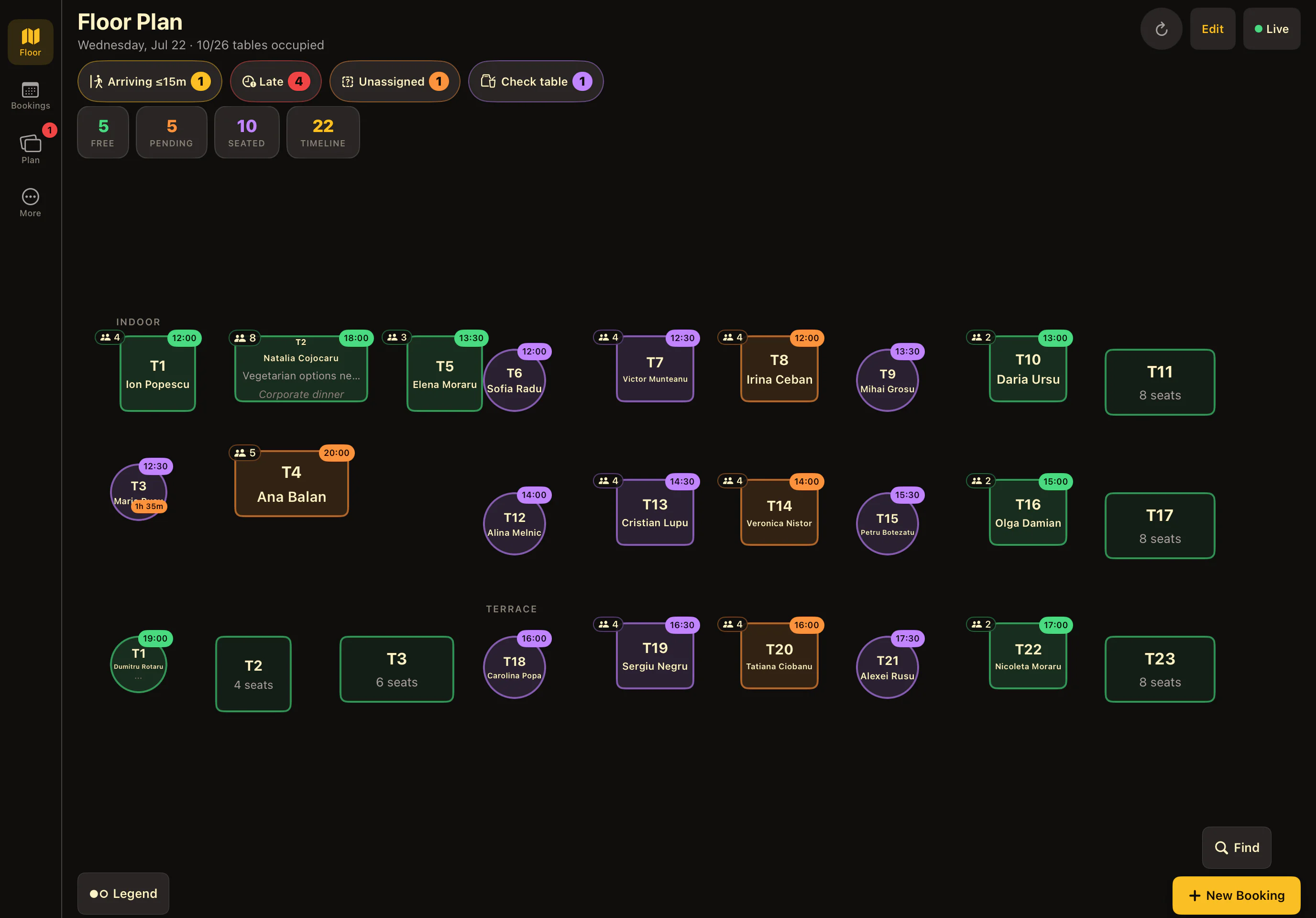This screenshot has height=918, width=1316.
Task: Open the Floor view in sidebar
Action: pos(31,42)
